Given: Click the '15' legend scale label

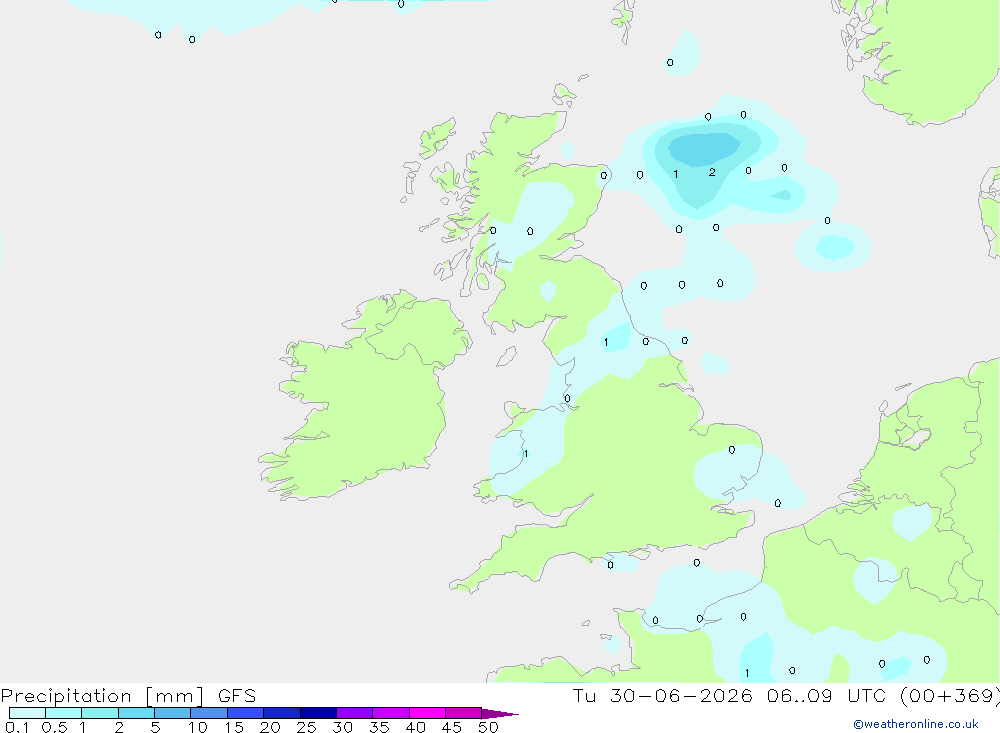Looking at the screenshot, I should (x=234, y=727).
